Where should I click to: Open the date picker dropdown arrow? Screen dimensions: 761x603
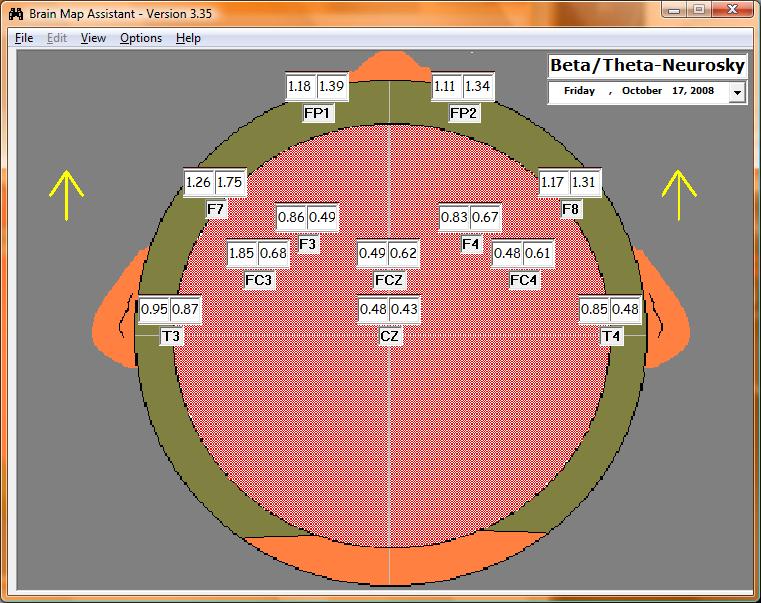coord(737,92)
